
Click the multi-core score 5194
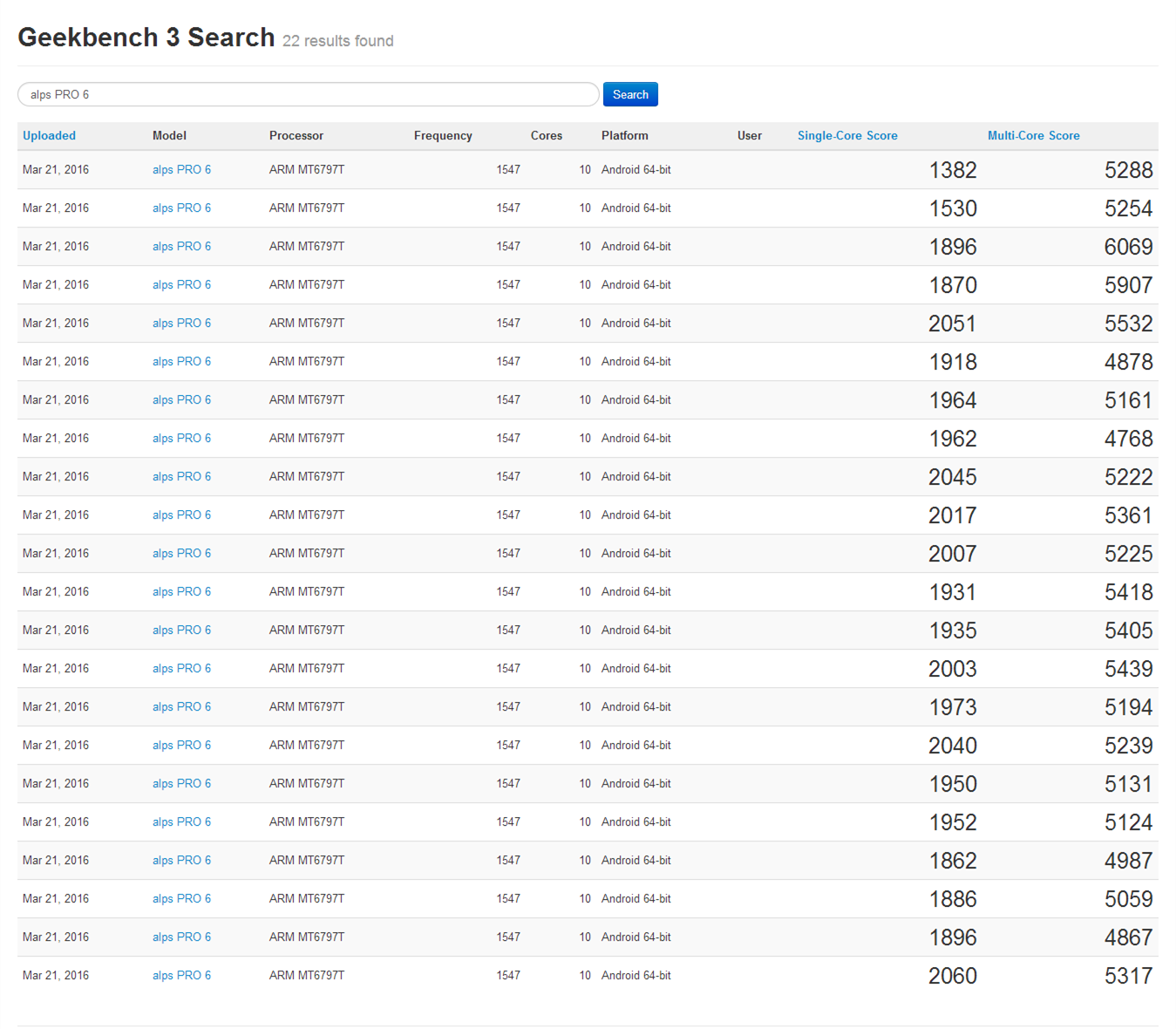coord(1128,707)
